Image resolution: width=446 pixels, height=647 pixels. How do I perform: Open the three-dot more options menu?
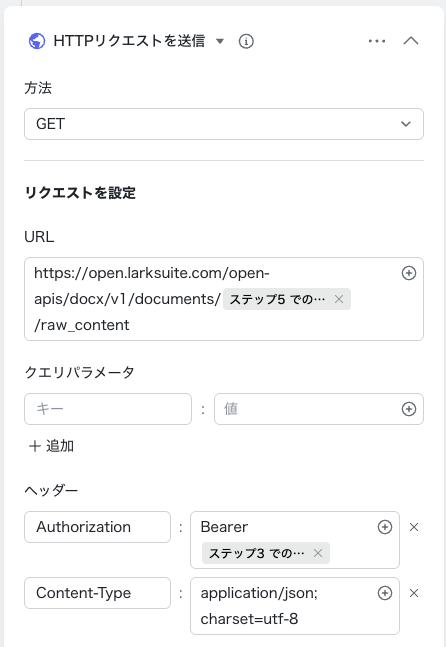(x=377, y=41)
